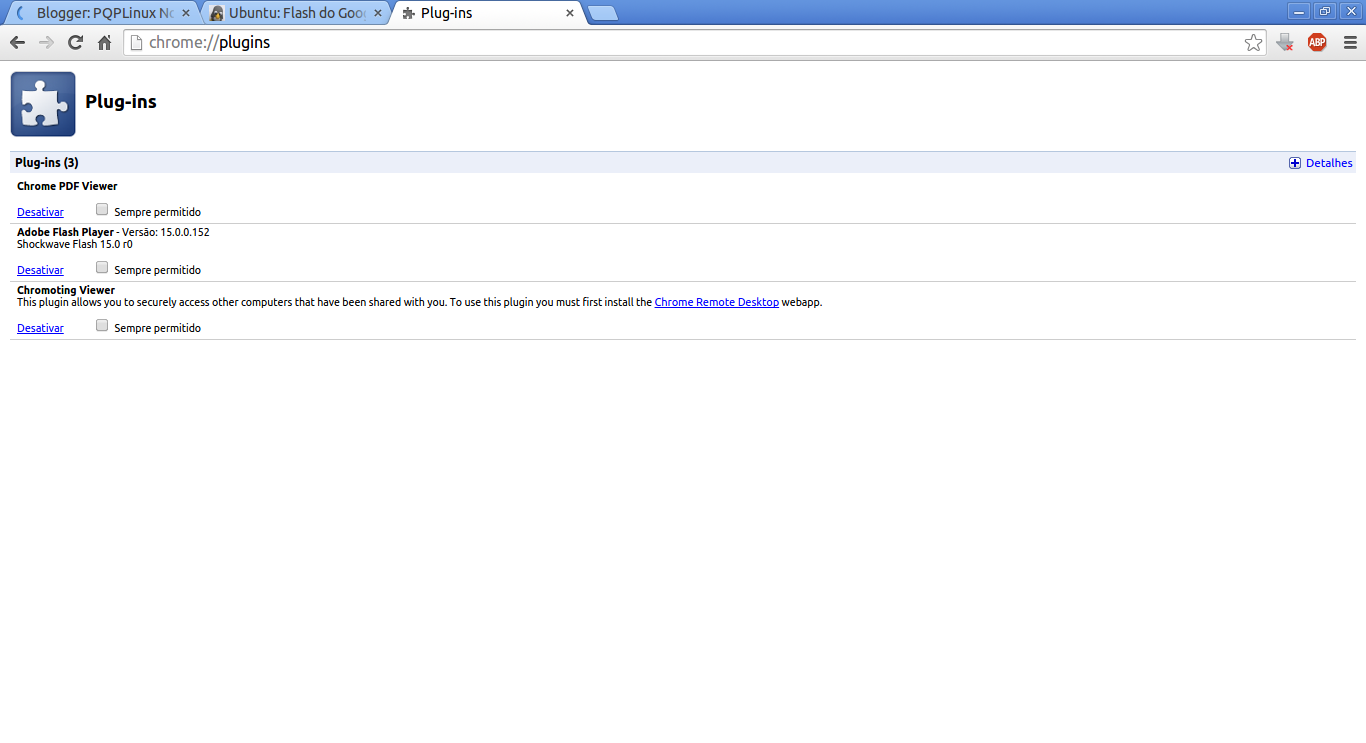
Task: Expand plugin details via Detalhes link
Action: (1329, 163)
